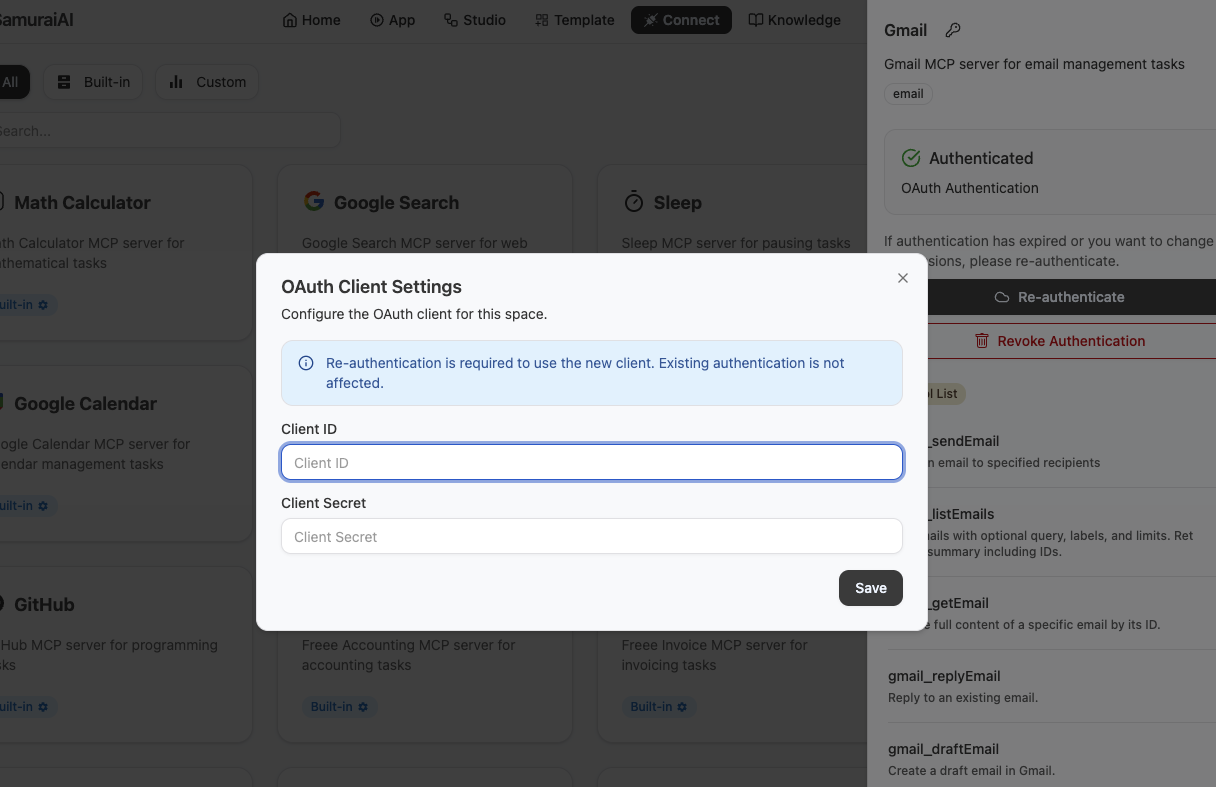This screenshot has width=1216, height=787.
Task: Click the Freee Invoice description text
Action: coord(715,655)
